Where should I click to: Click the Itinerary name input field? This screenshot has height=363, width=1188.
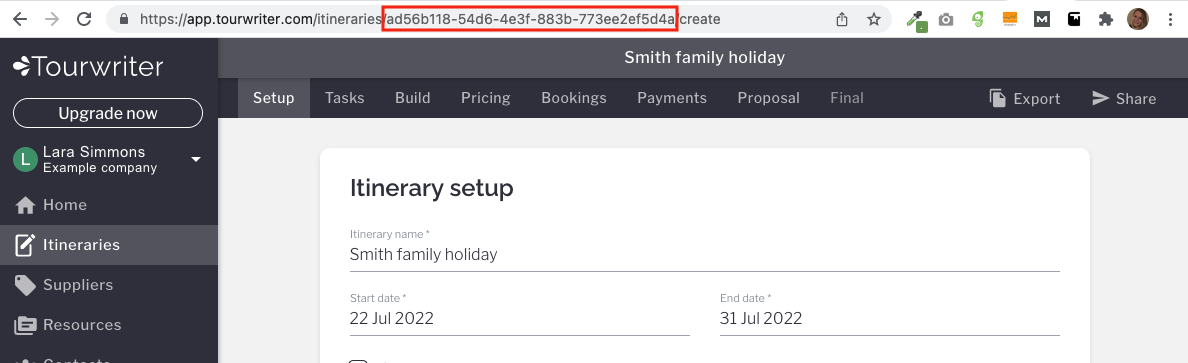click(705, 249)
